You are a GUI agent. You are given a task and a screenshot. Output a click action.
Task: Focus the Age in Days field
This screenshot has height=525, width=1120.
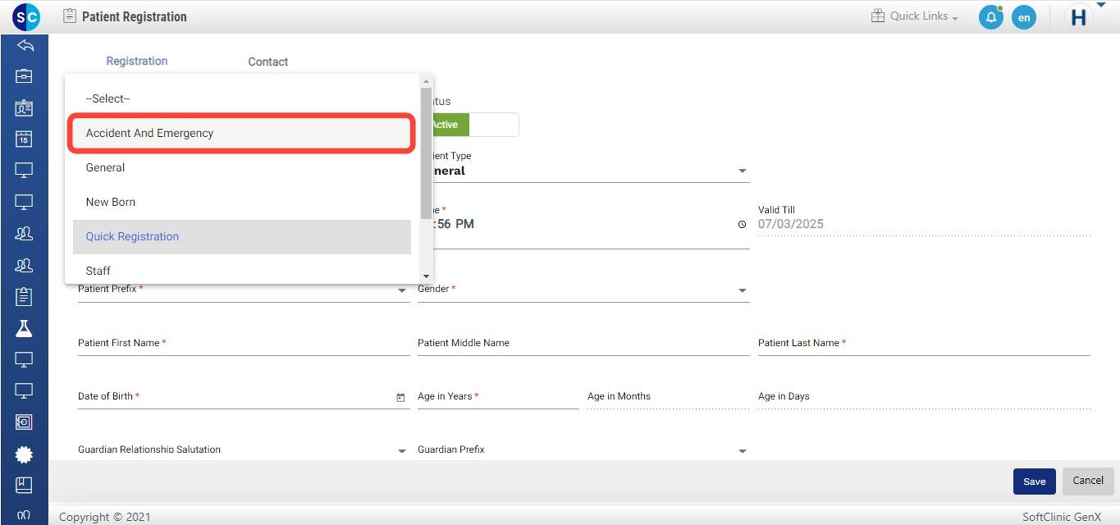(924, 397)
